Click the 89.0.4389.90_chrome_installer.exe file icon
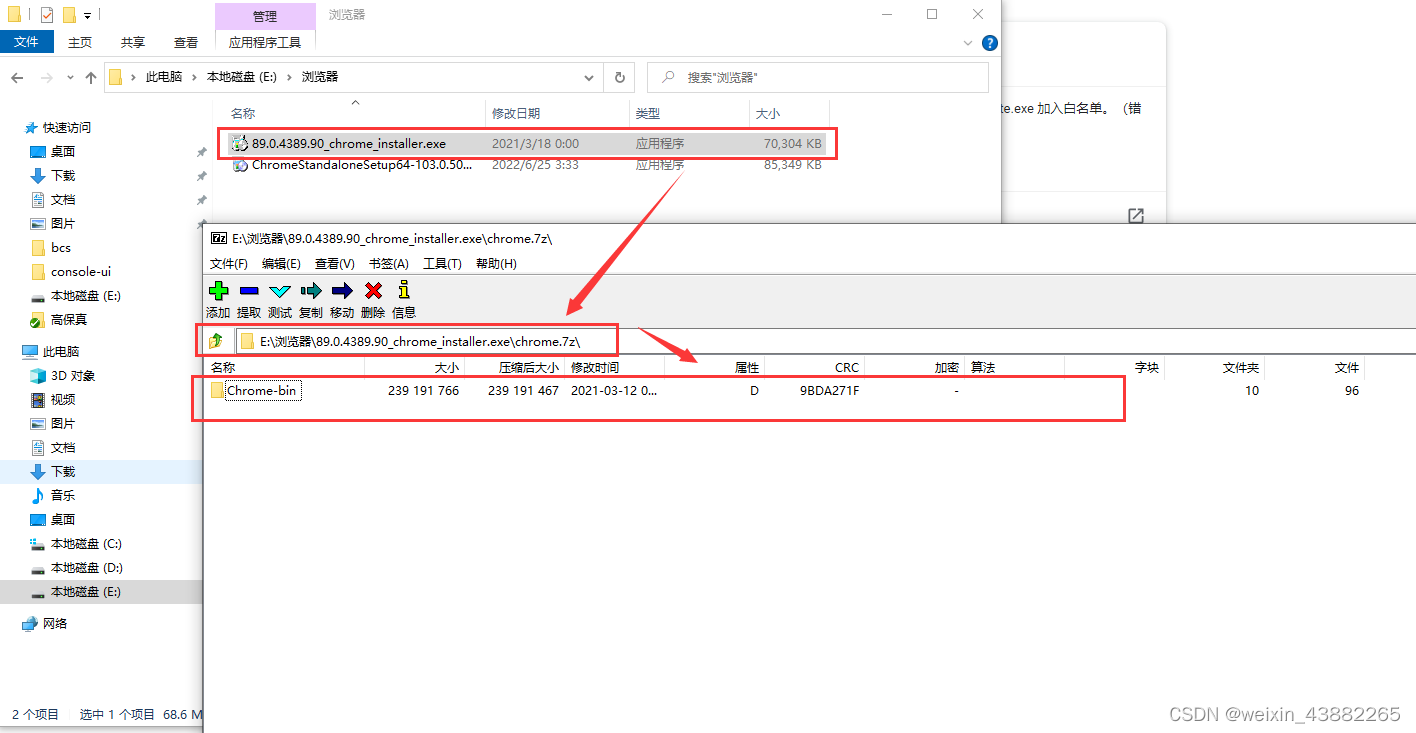This screenshot has width=1416, height=733. [x=240, y=144]
